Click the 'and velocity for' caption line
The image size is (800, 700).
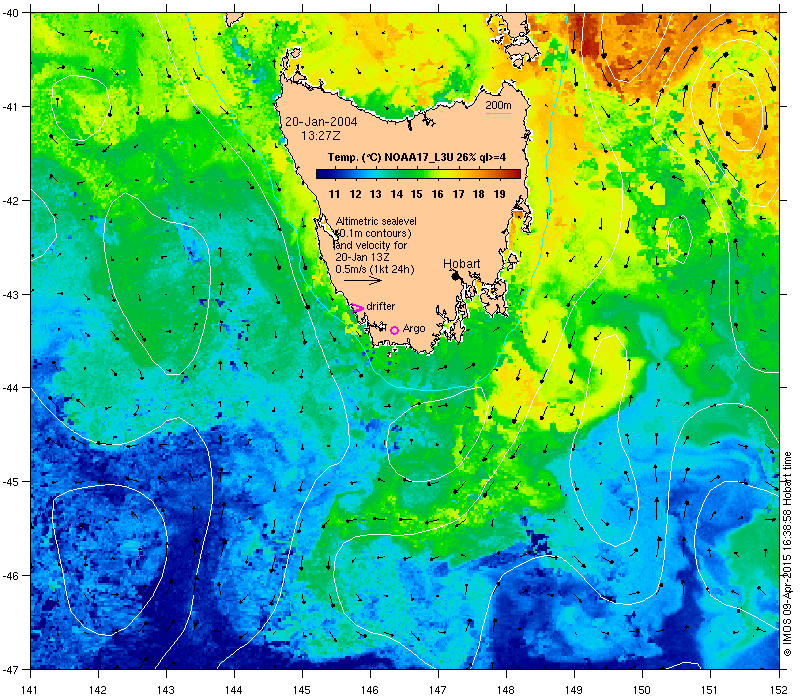(x=371, y=245)
